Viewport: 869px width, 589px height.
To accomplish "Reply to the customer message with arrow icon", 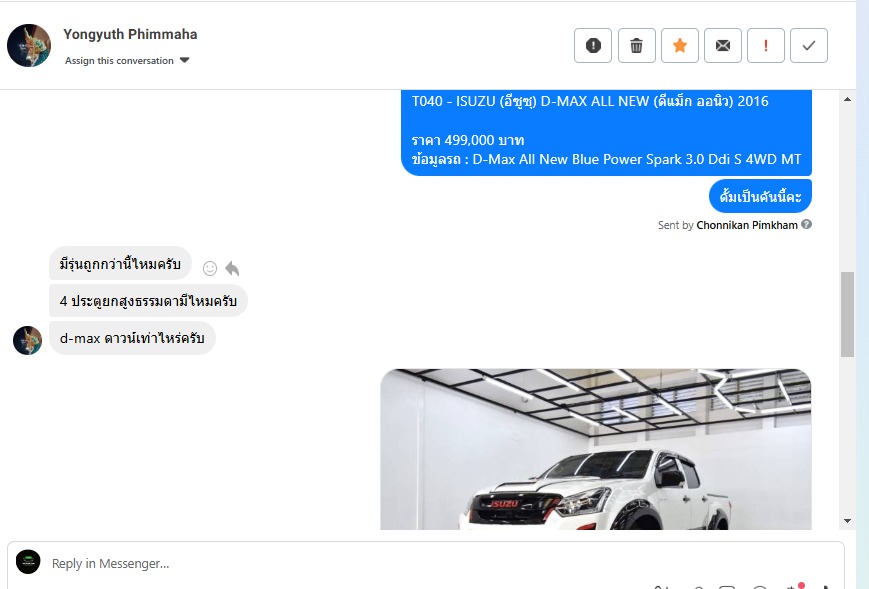I will [232, 269].
